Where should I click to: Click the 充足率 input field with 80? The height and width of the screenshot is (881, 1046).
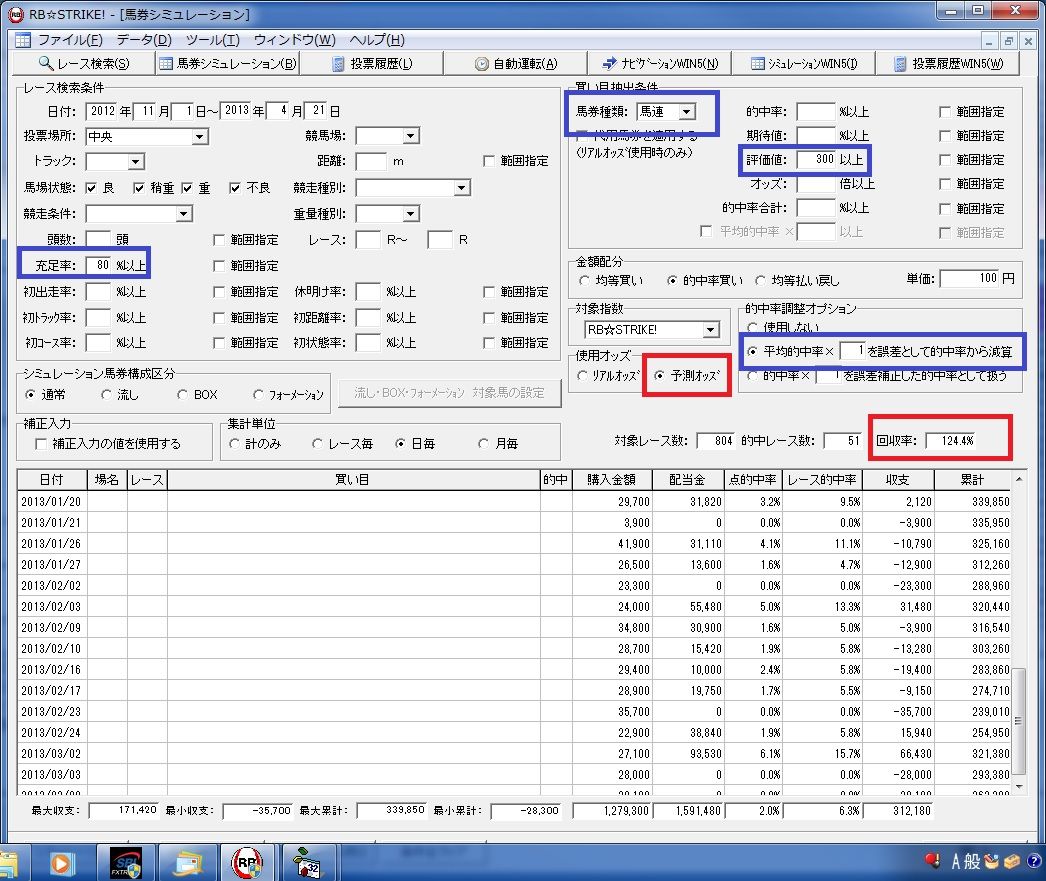pyautogui.click(x=98, y=265)
